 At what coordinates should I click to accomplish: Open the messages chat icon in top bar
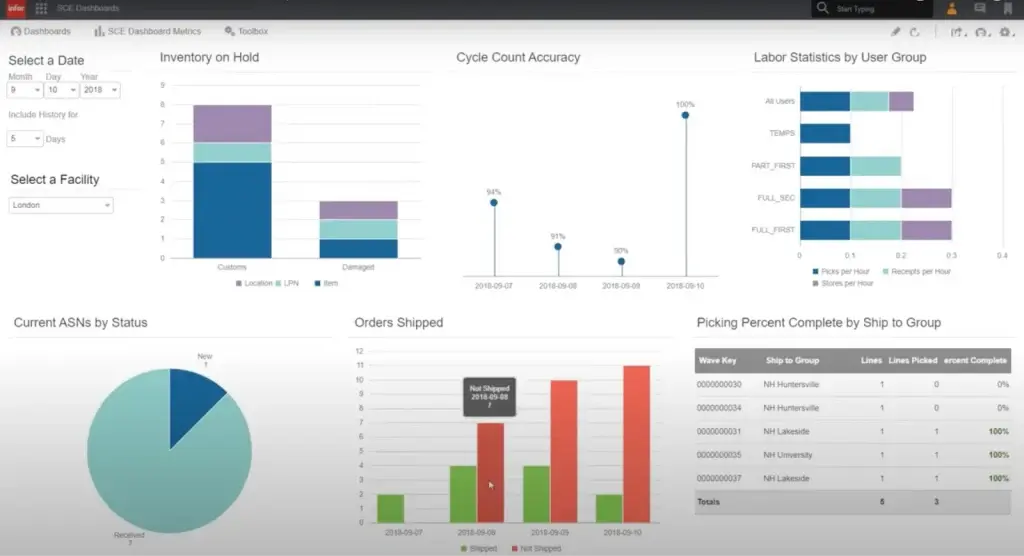tap(979, 9)
